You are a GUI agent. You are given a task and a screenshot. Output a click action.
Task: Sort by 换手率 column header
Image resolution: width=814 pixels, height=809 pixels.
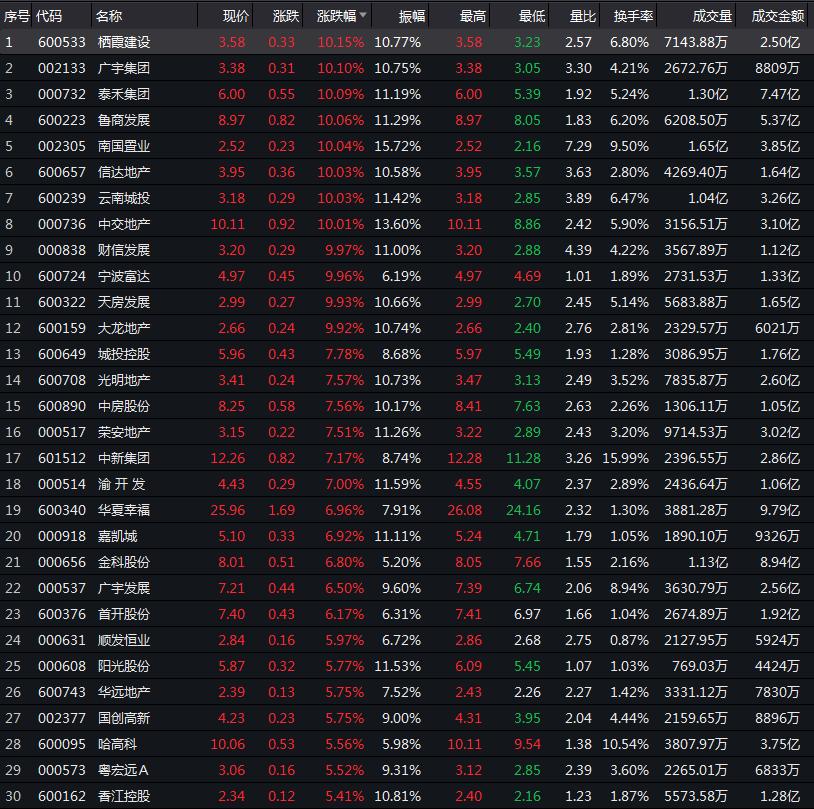(x=633, y=16)
